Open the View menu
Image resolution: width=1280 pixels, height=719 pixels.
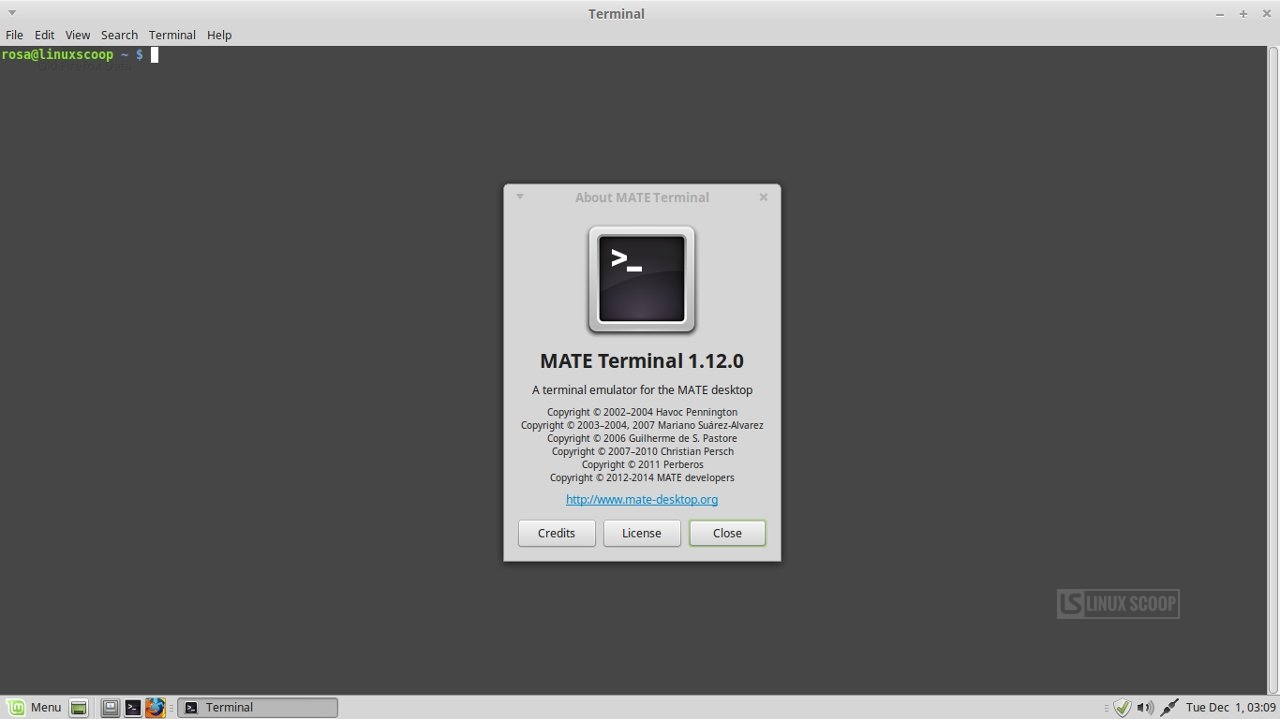[78, 35]
